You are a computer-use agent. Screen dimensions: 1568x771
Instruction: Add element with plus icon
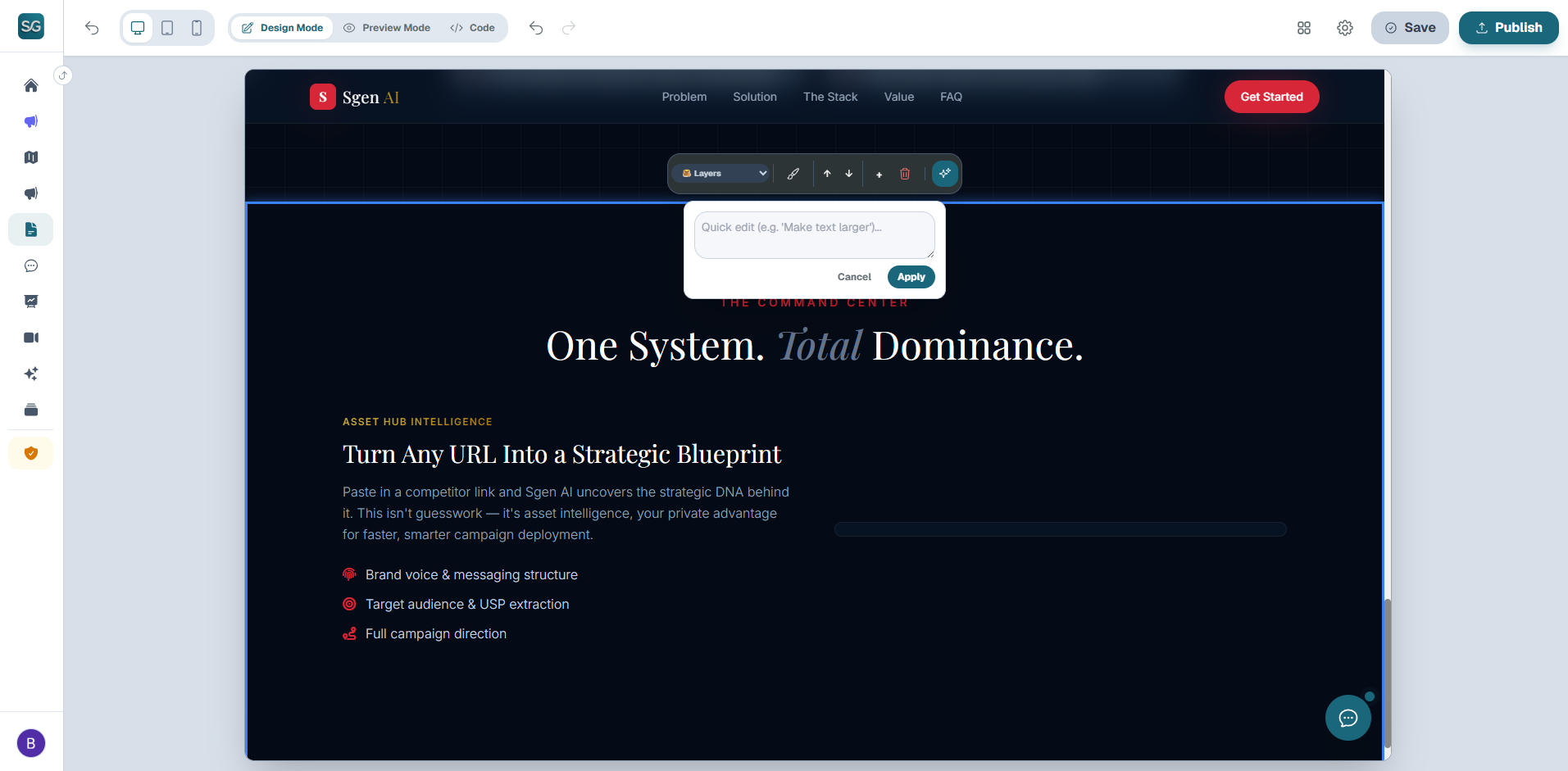(879, 174)
